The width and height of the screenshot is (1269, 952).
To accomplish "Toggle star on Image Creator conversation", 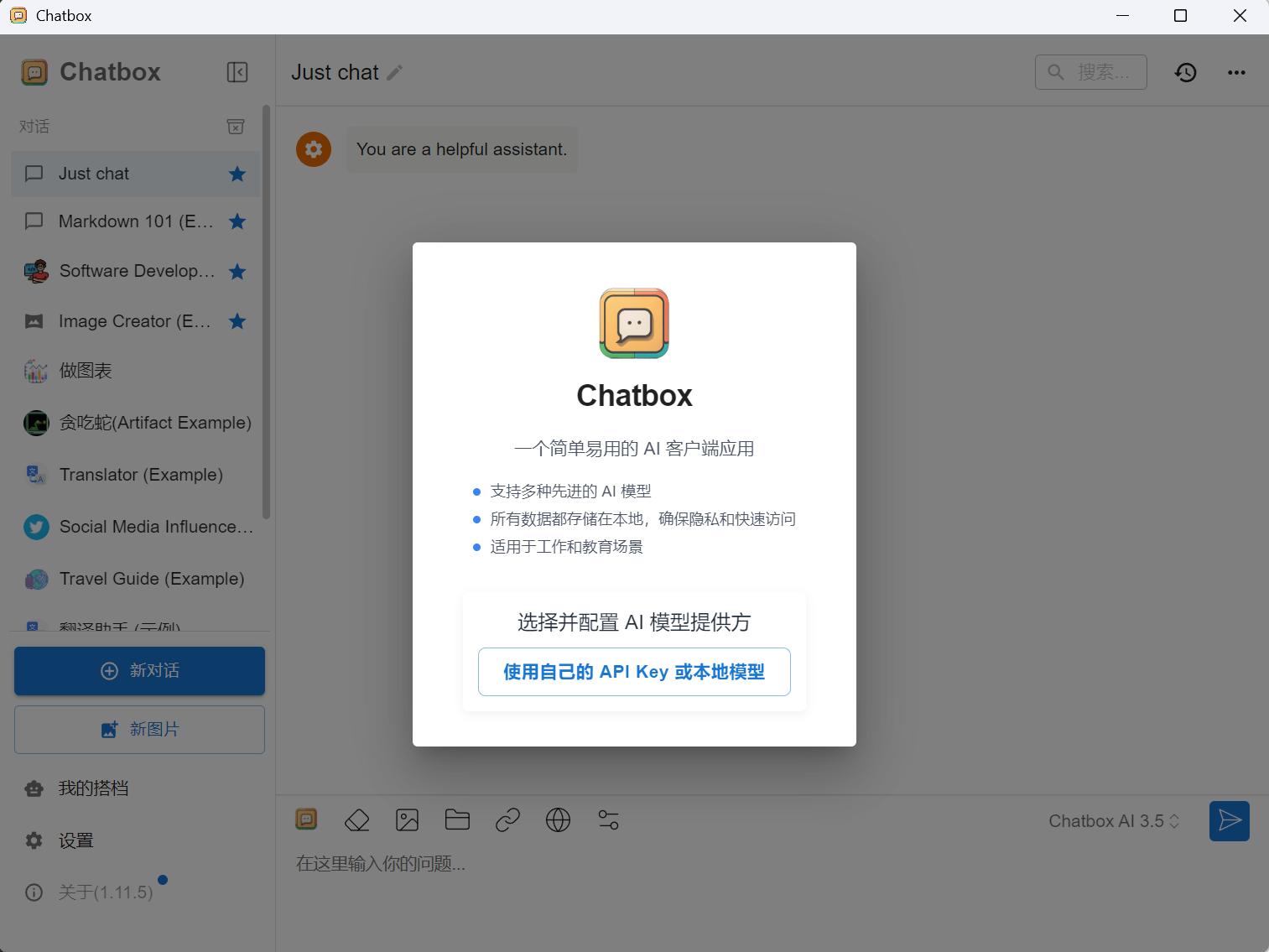I will 237,321.
